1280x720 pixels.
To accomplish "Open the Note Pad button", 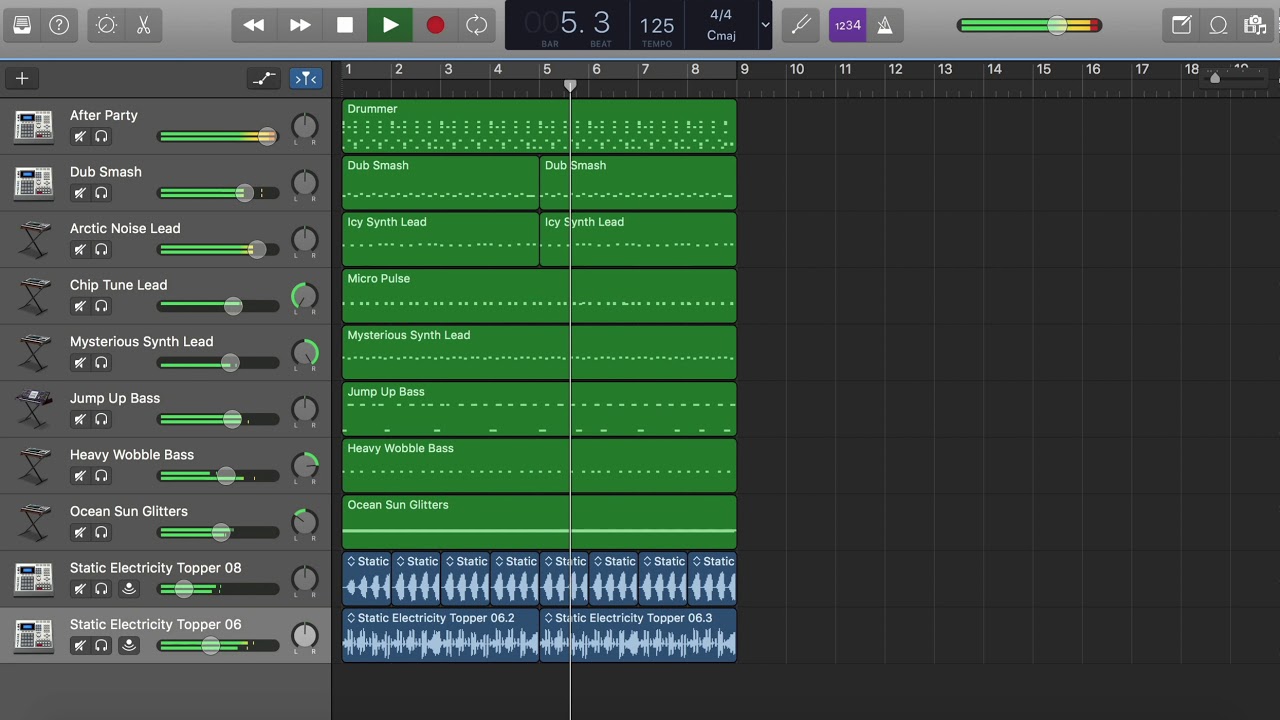I will [1181, 25].
